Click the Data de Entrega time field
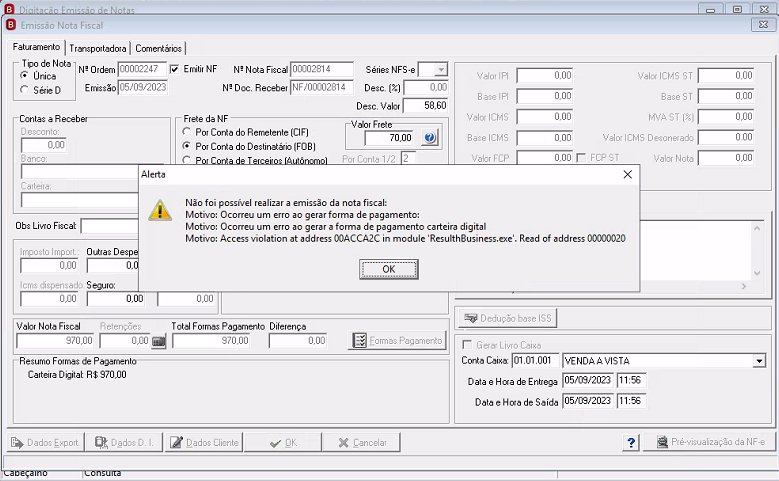 coord(631,381)
